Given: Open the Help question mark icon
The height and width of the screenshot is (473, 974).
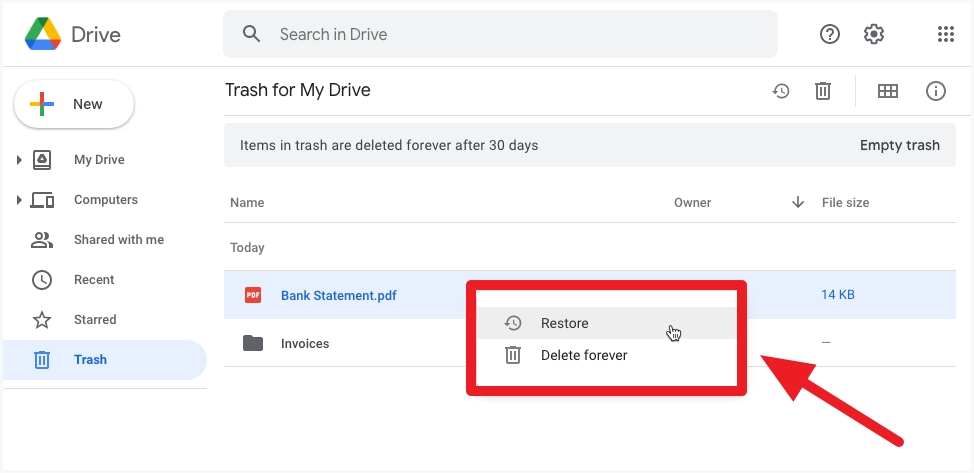Looking at the screenshot, I should click(x=830, y=35).
